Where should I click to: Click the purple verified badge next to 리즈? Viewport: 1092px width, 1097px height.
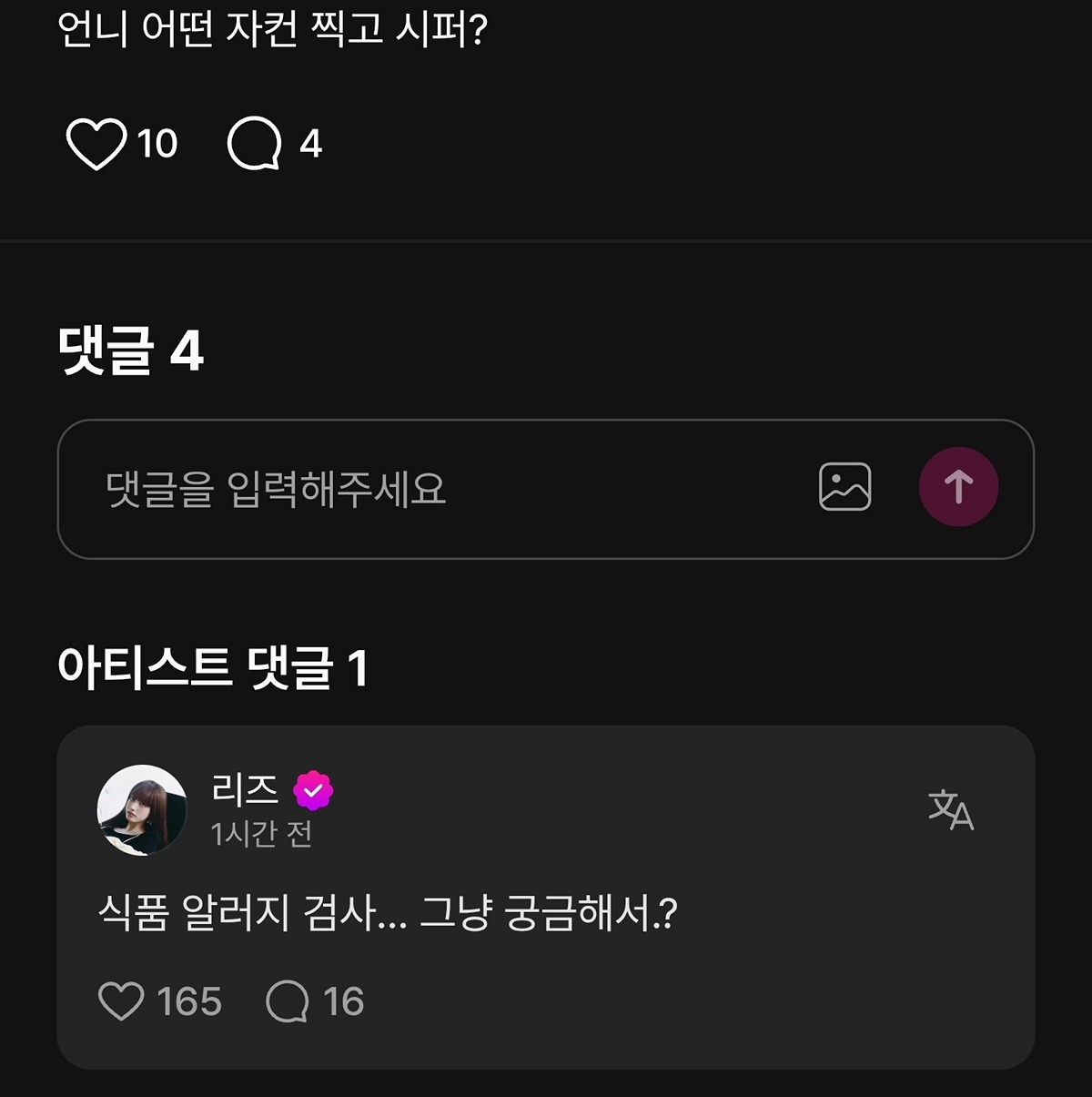click(x=313, y=790)
